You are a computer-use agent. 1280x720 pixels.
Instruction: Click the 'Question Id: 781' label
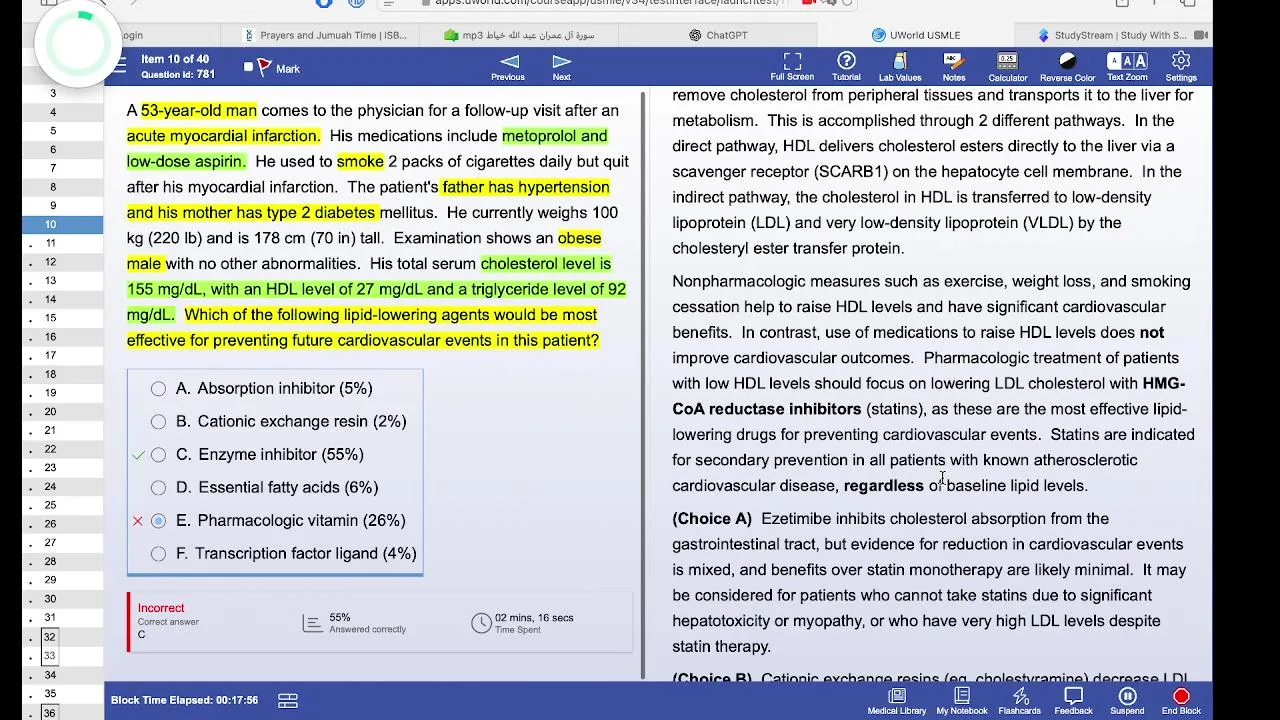pyautogui.click(x=178, y=75)
